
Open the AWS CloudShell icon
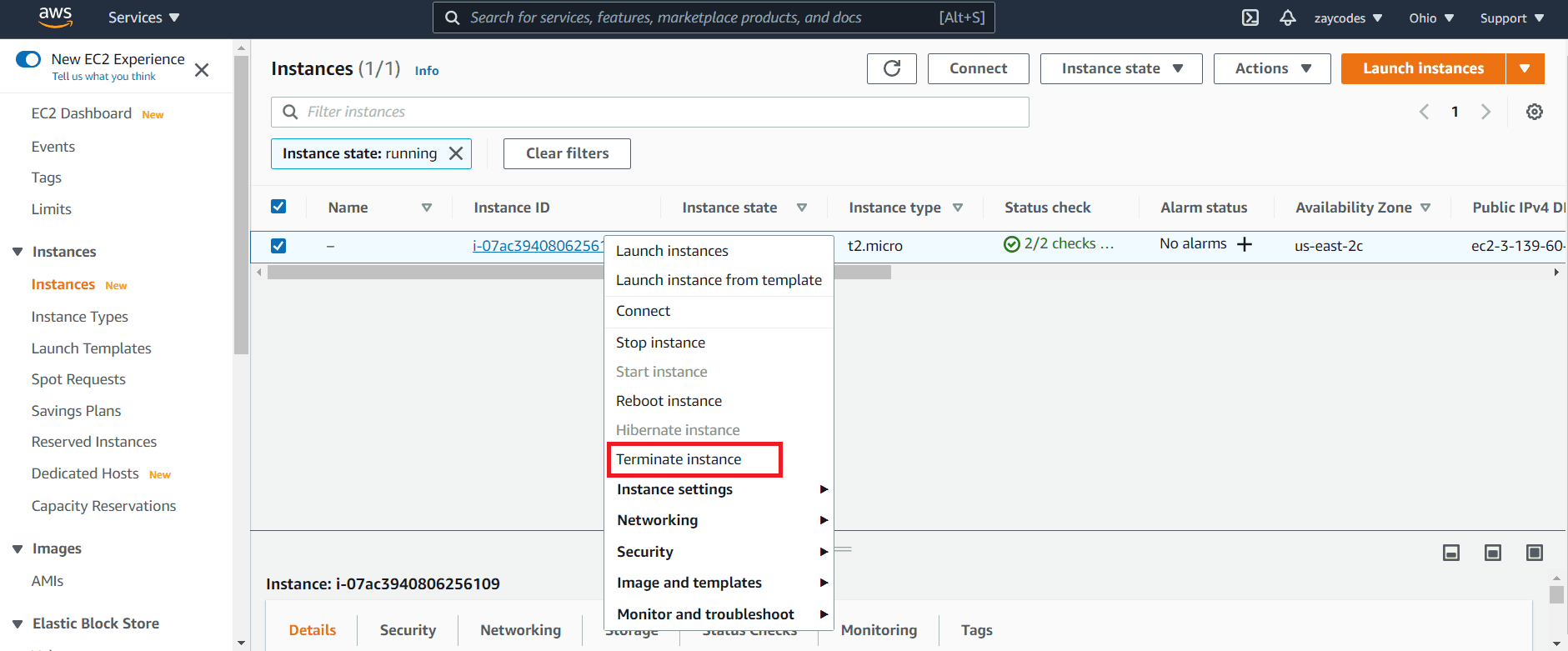click(1250, 18)
